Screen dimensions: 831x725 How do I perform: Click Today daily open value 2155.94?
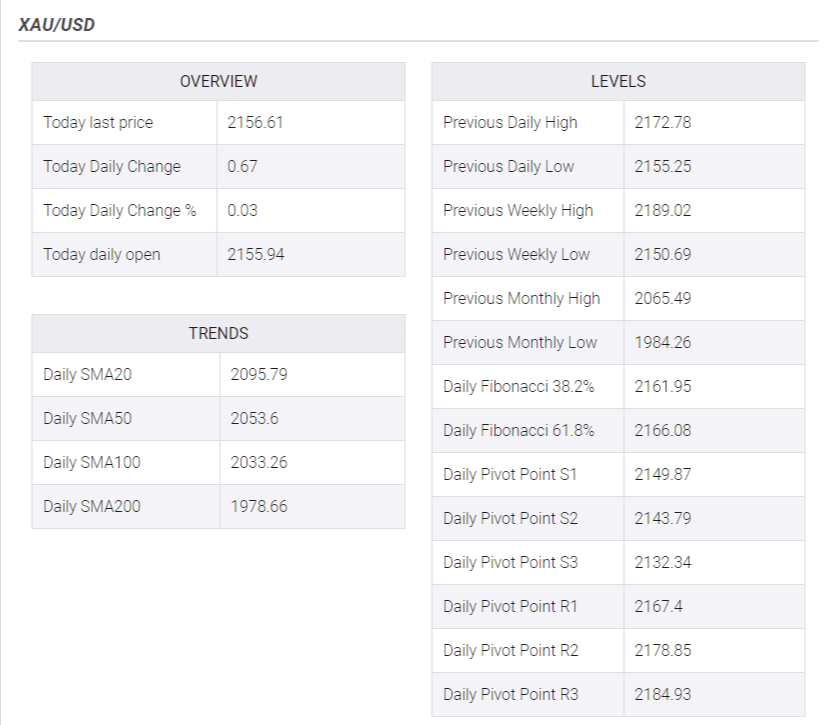(x=256, y=255)
